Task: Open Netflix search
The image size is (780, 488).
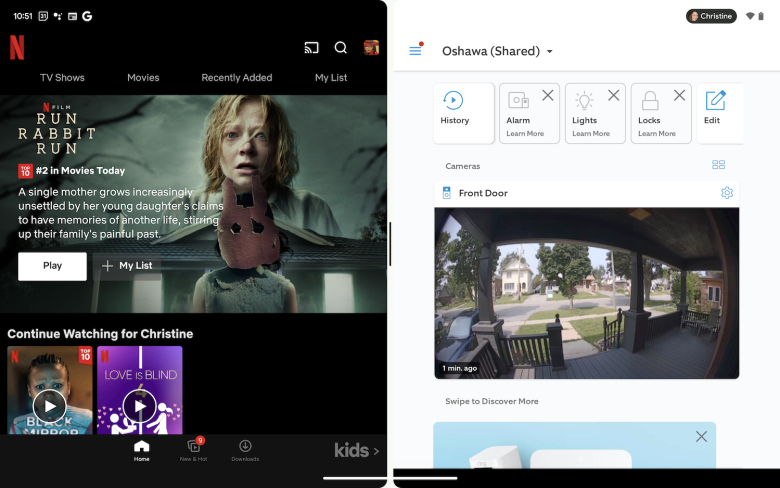Action: pos(341,47)
